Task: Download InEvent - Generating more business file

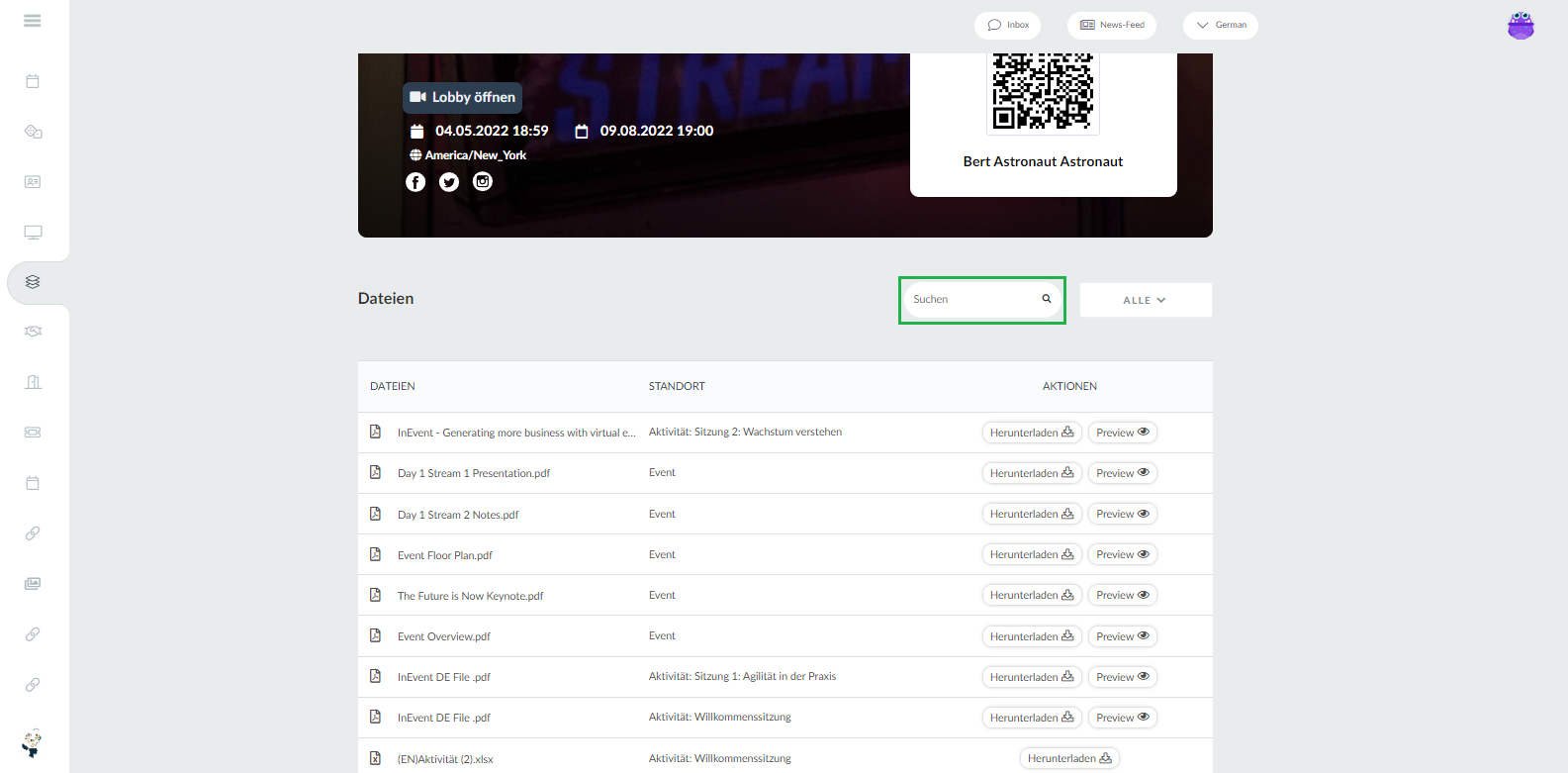Action: tap(1032, 433)
